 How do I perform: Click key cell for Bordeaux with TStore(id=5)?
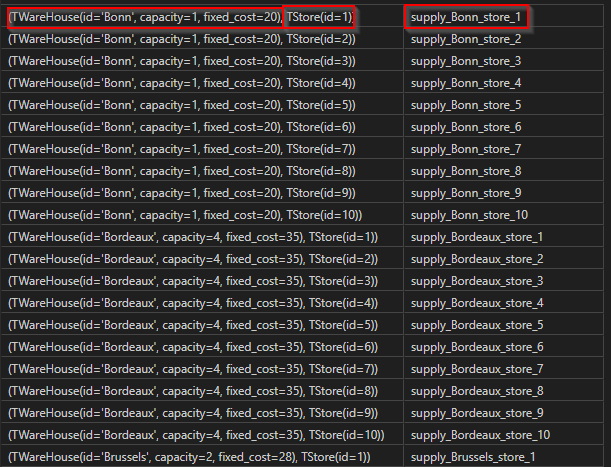[x=202, y=325]
